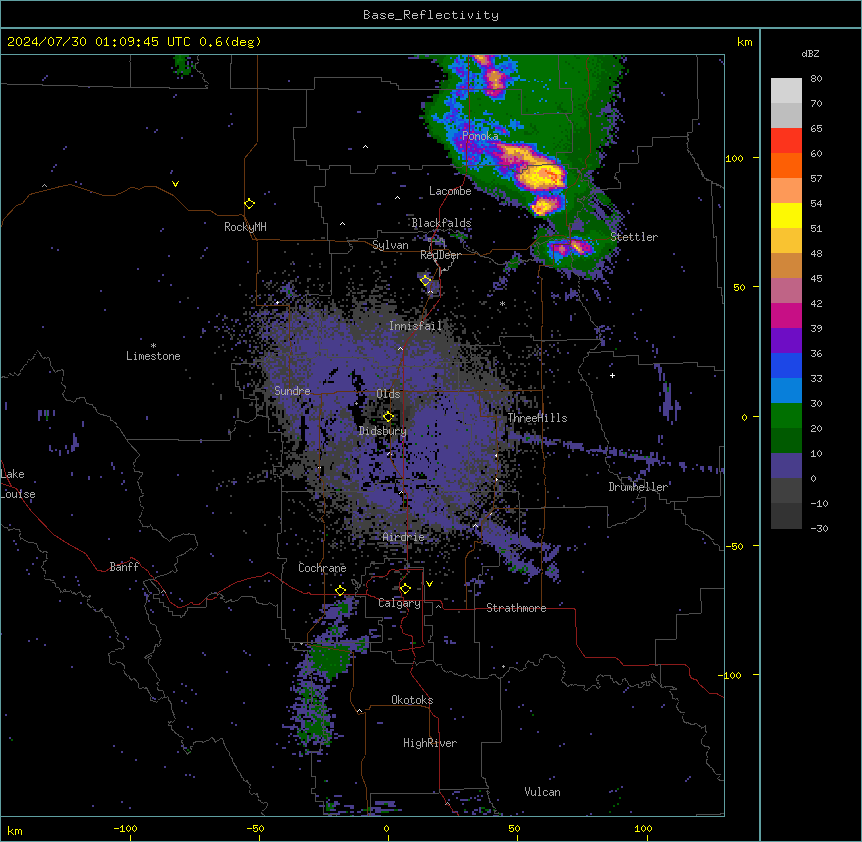Click the -30 dBZ legend value
Image resolution: width=862 pixels, height=842 pixels.
[x=819, y=528]
